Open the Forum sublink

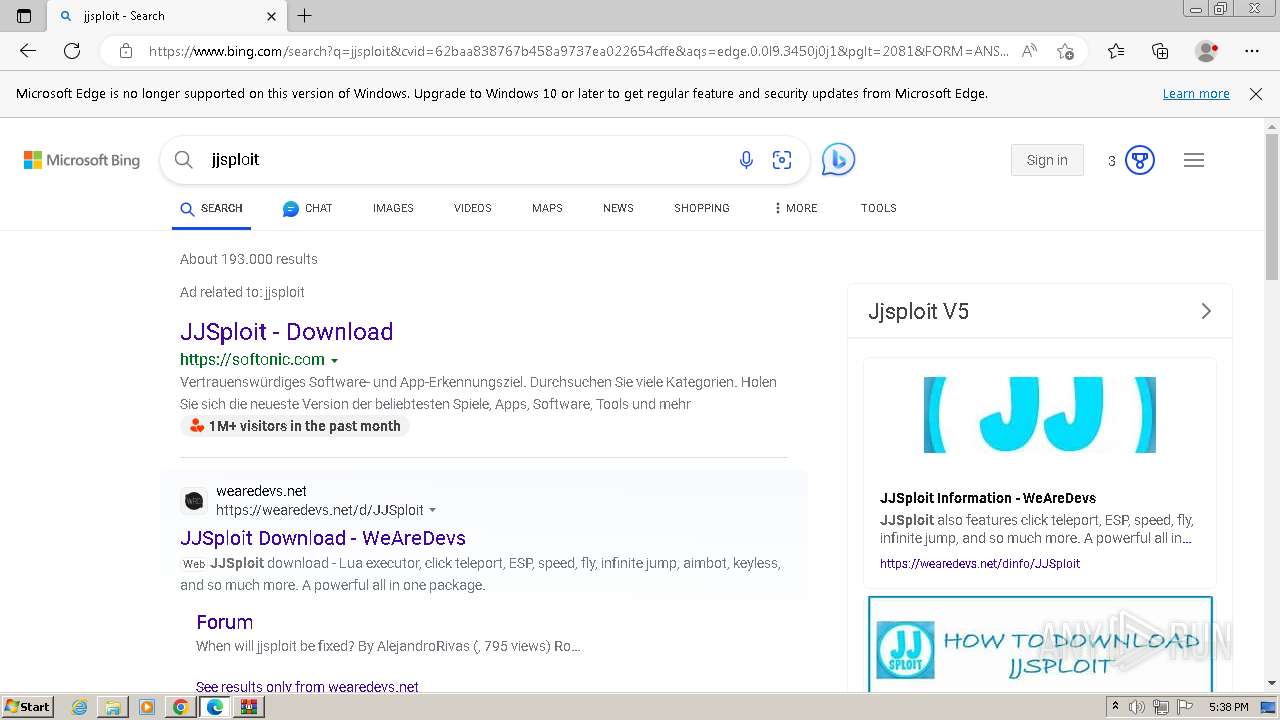coord(224,622)
